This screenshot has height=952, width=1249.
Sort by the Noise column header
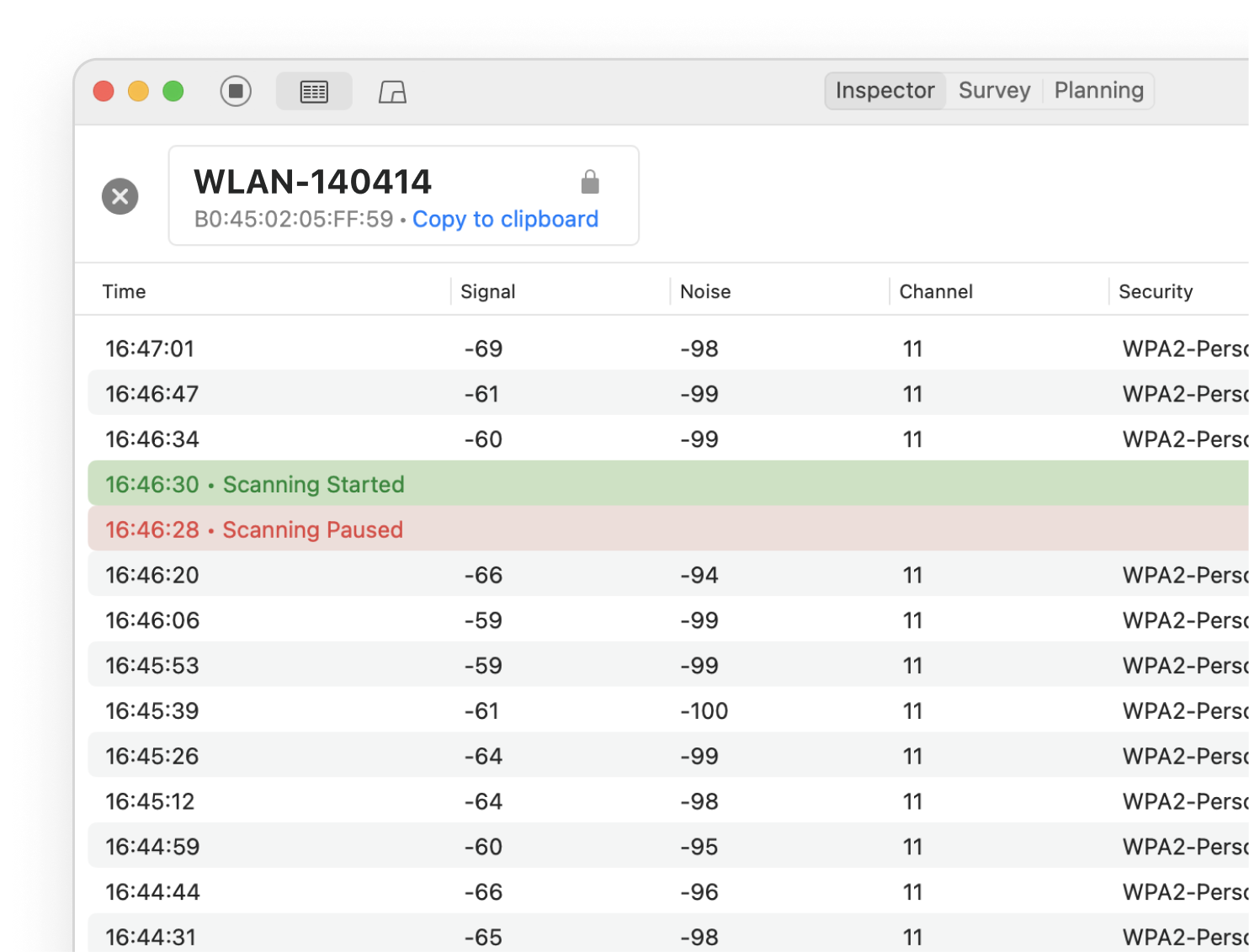[x=705, y=291]
